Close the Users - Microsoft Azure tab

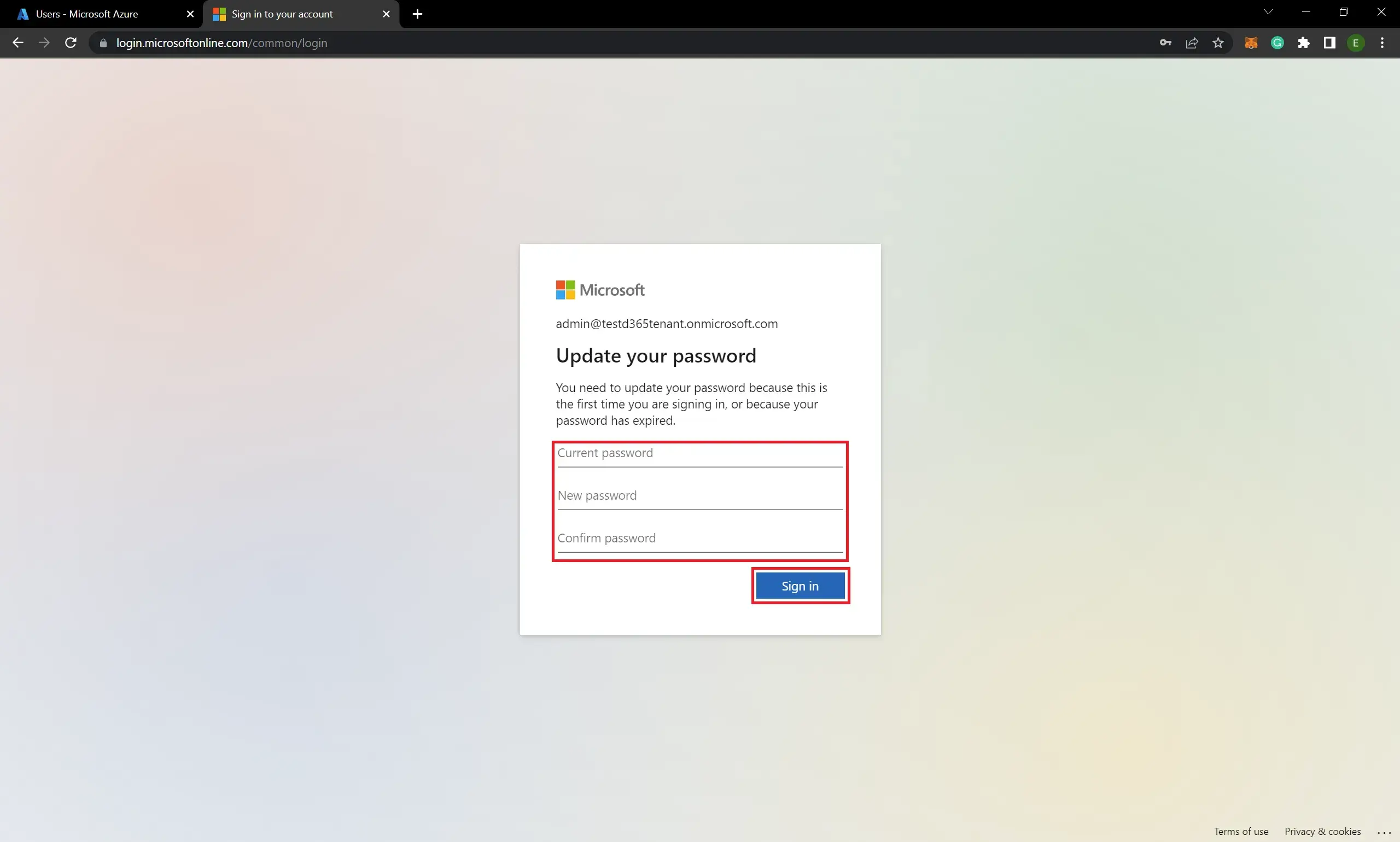pos(190,14)
